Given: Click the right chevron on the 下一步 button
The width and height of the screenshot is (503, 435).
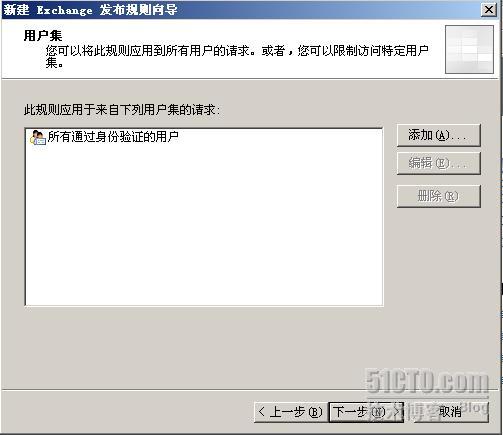Looking at the screenshot, I should [396, 412].
